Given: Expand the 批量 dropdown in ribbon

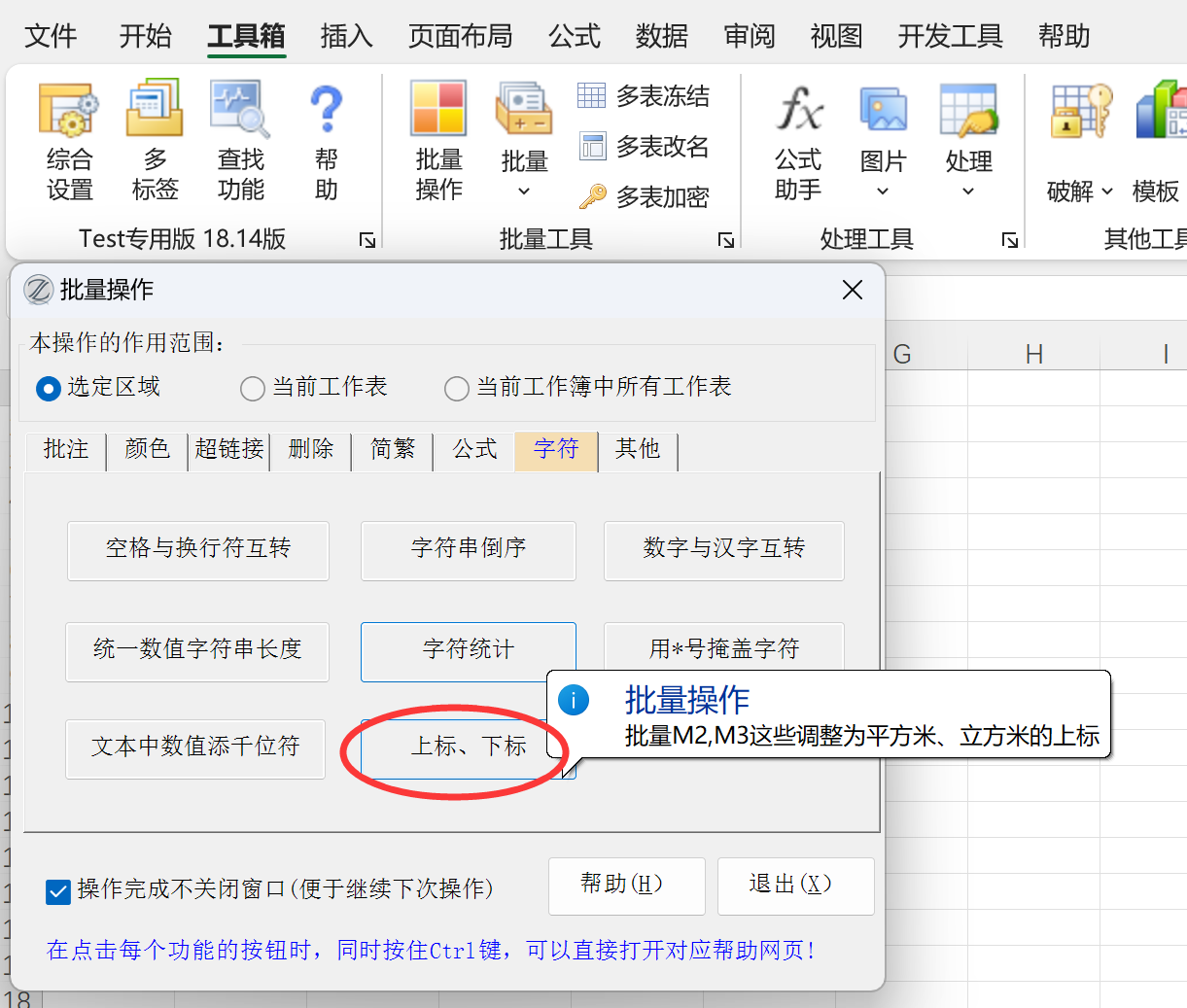Looking at the screenshot, I should tap(524, 191).
